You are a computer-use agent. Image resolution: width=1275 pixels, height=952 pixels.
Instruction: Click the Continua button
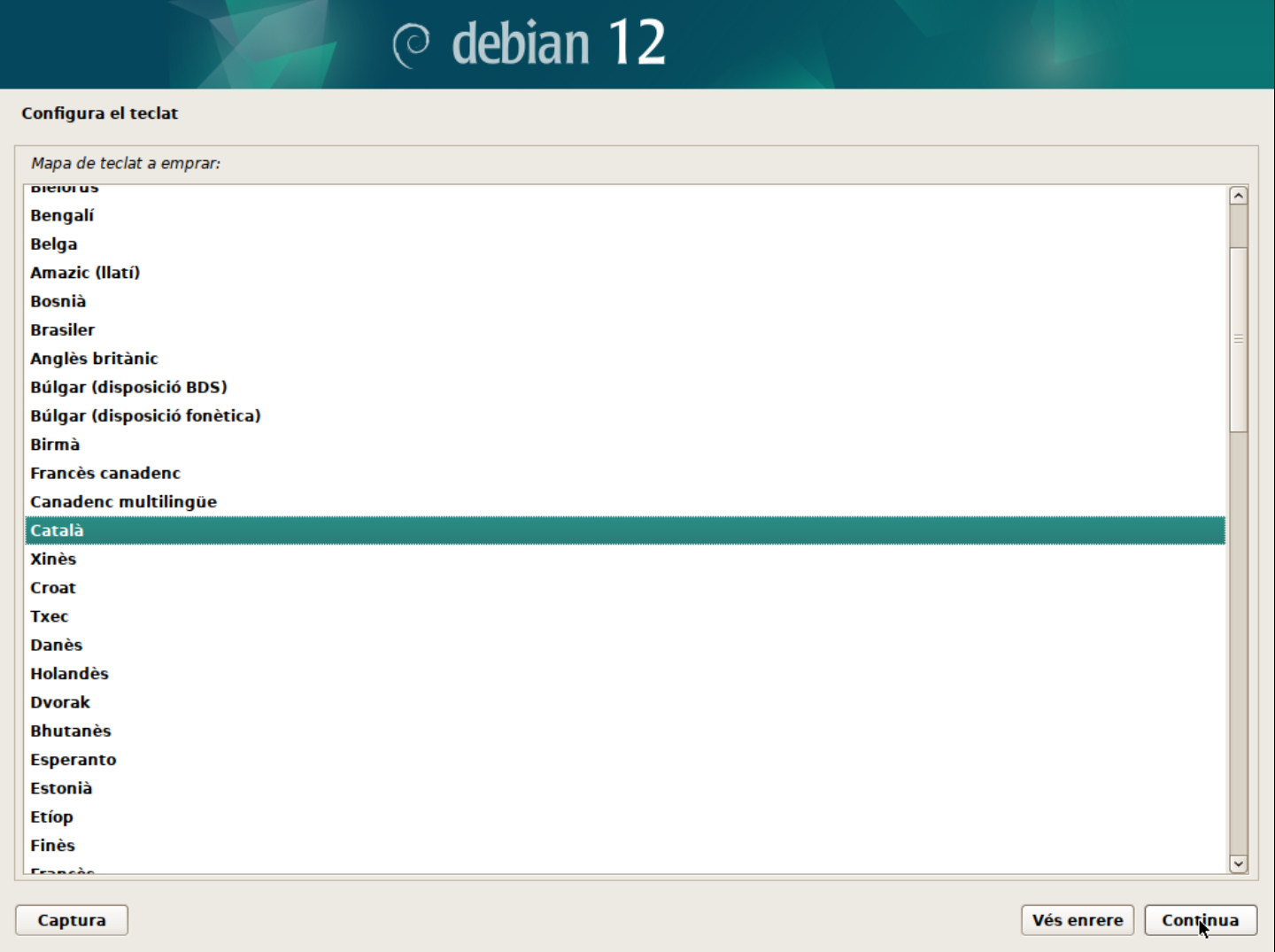[1201, 920]
